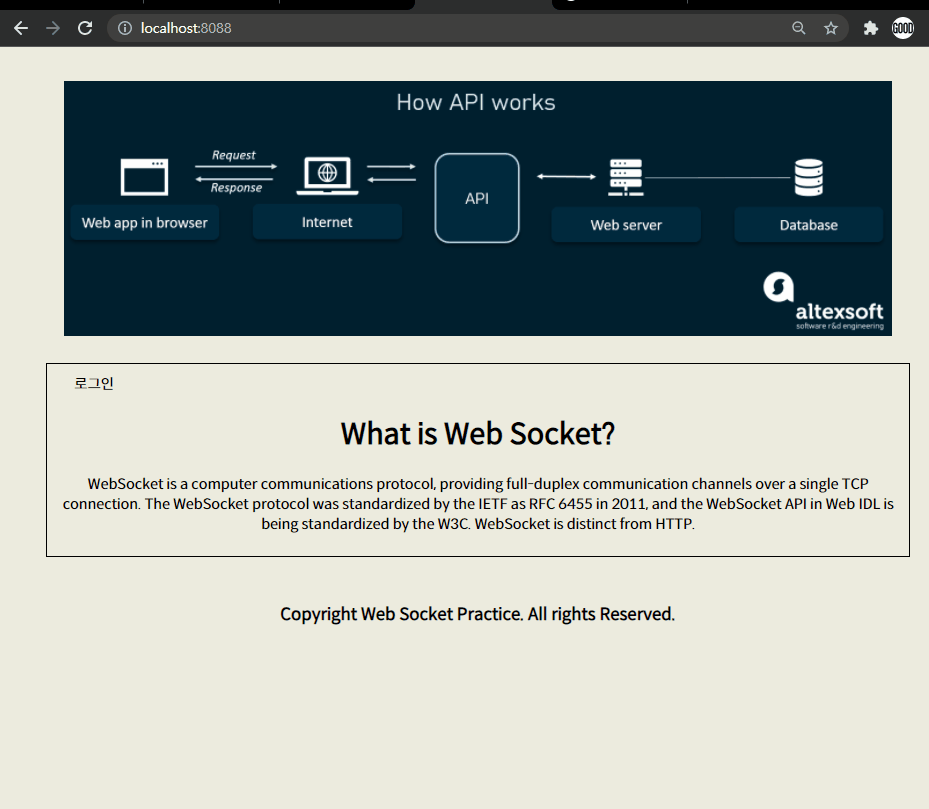
Task: Open the zoom magnifier icon in address bar
Action: tap(799, 28)
